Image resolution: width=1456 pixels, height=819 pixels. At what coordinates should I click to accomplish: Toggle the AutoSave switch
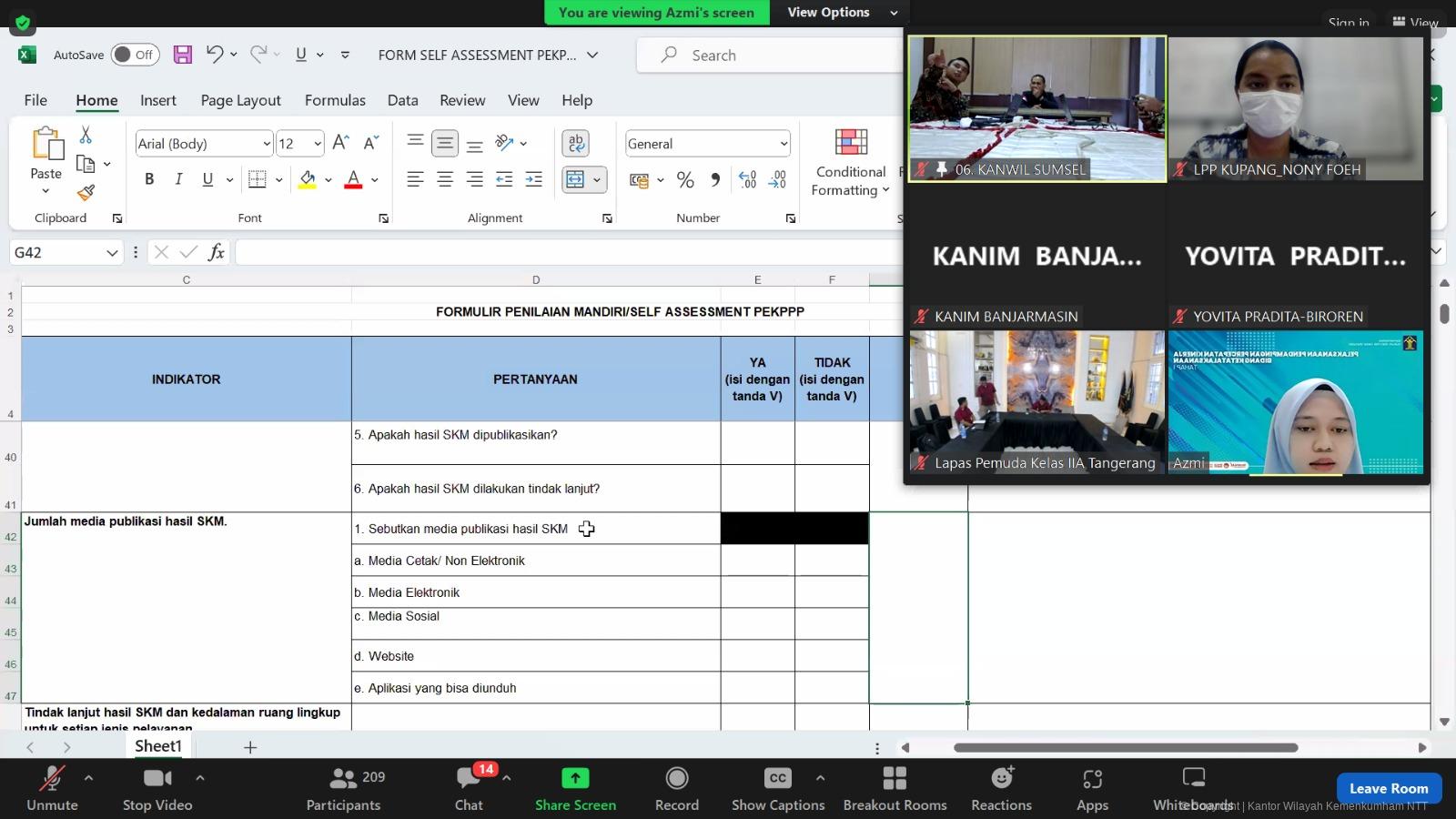click(x=135, y=55)
